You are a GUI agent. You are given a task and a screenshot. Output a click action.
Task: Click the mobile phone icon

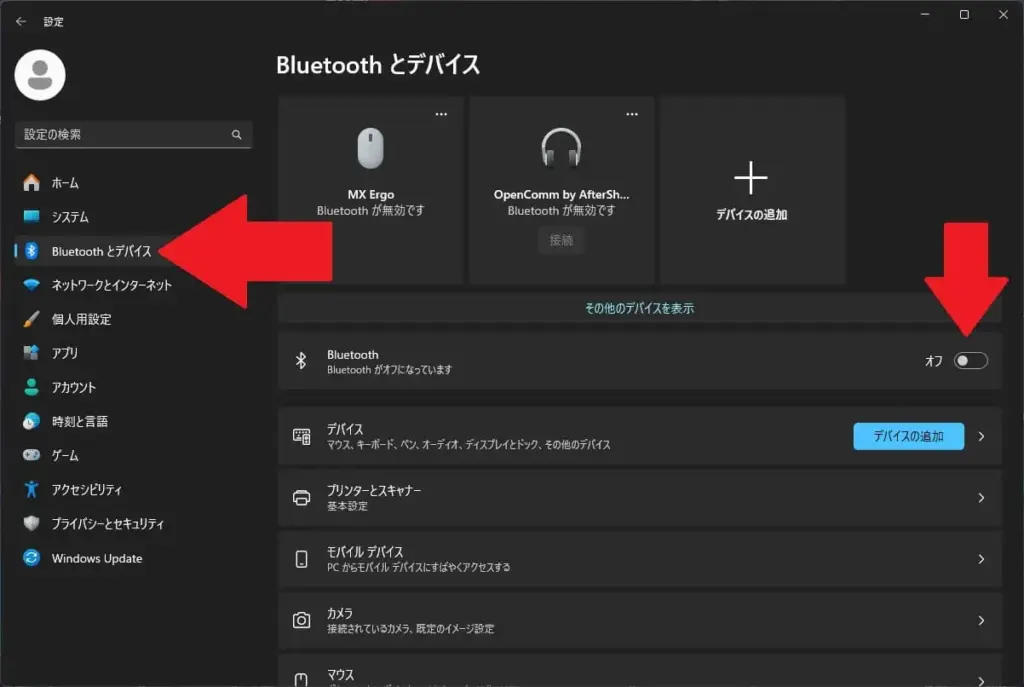(x=301, y=559)
